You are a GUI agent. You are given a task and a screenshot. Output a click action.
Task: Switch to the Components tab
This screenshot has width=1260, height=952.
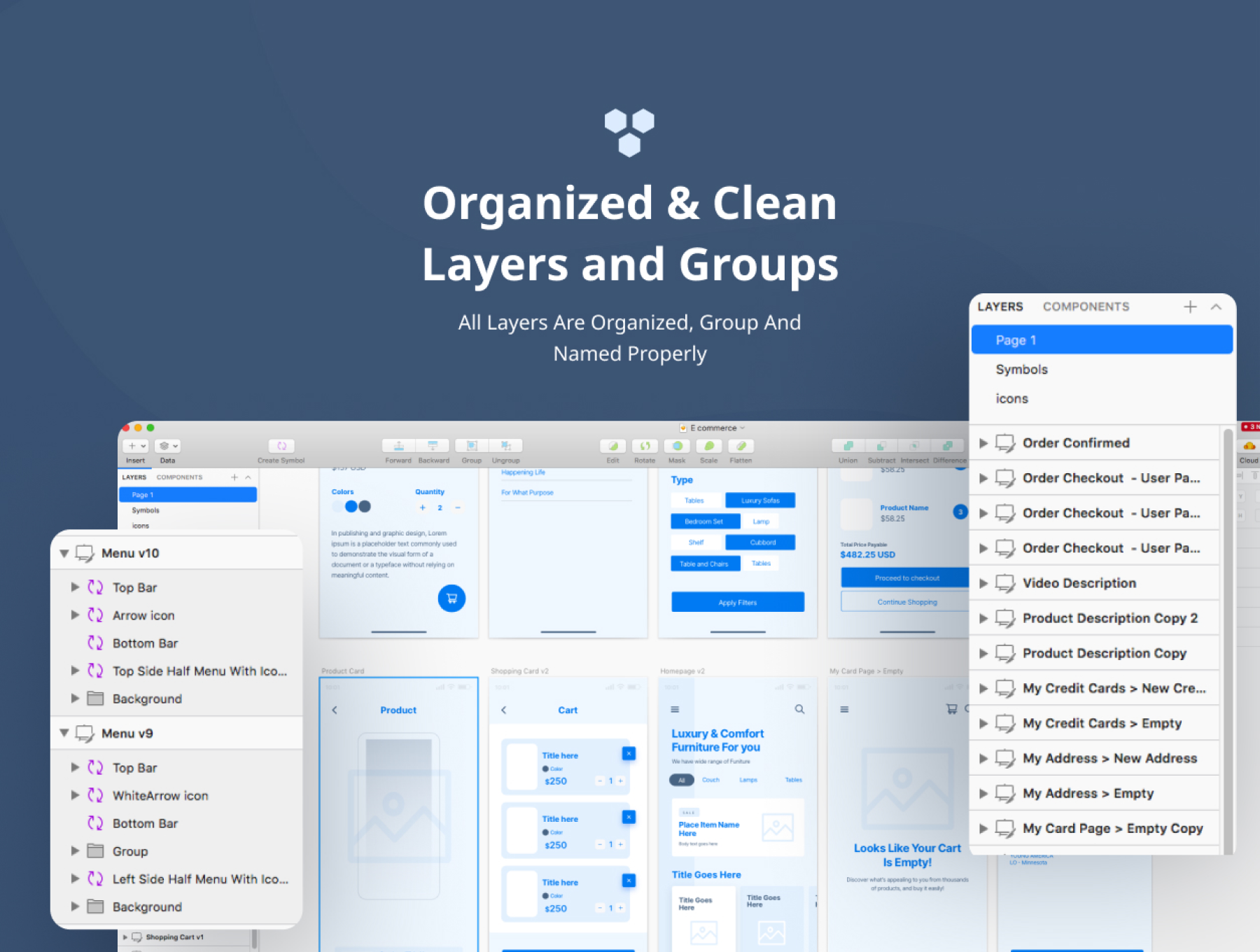point(1086,307)
